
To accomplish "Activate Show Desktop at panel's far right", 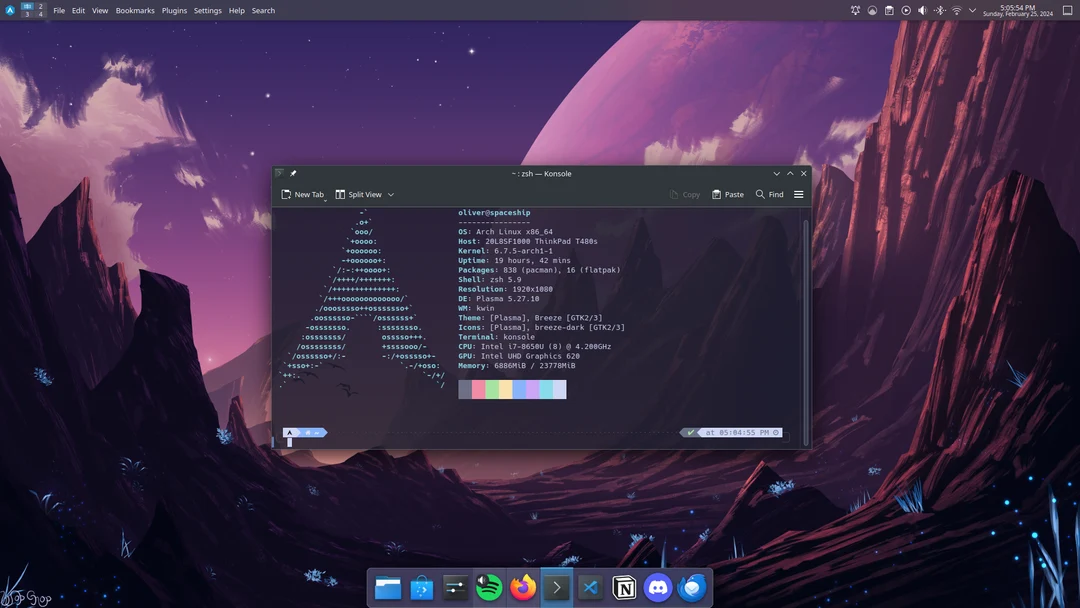I will (x=1068, y=10).
